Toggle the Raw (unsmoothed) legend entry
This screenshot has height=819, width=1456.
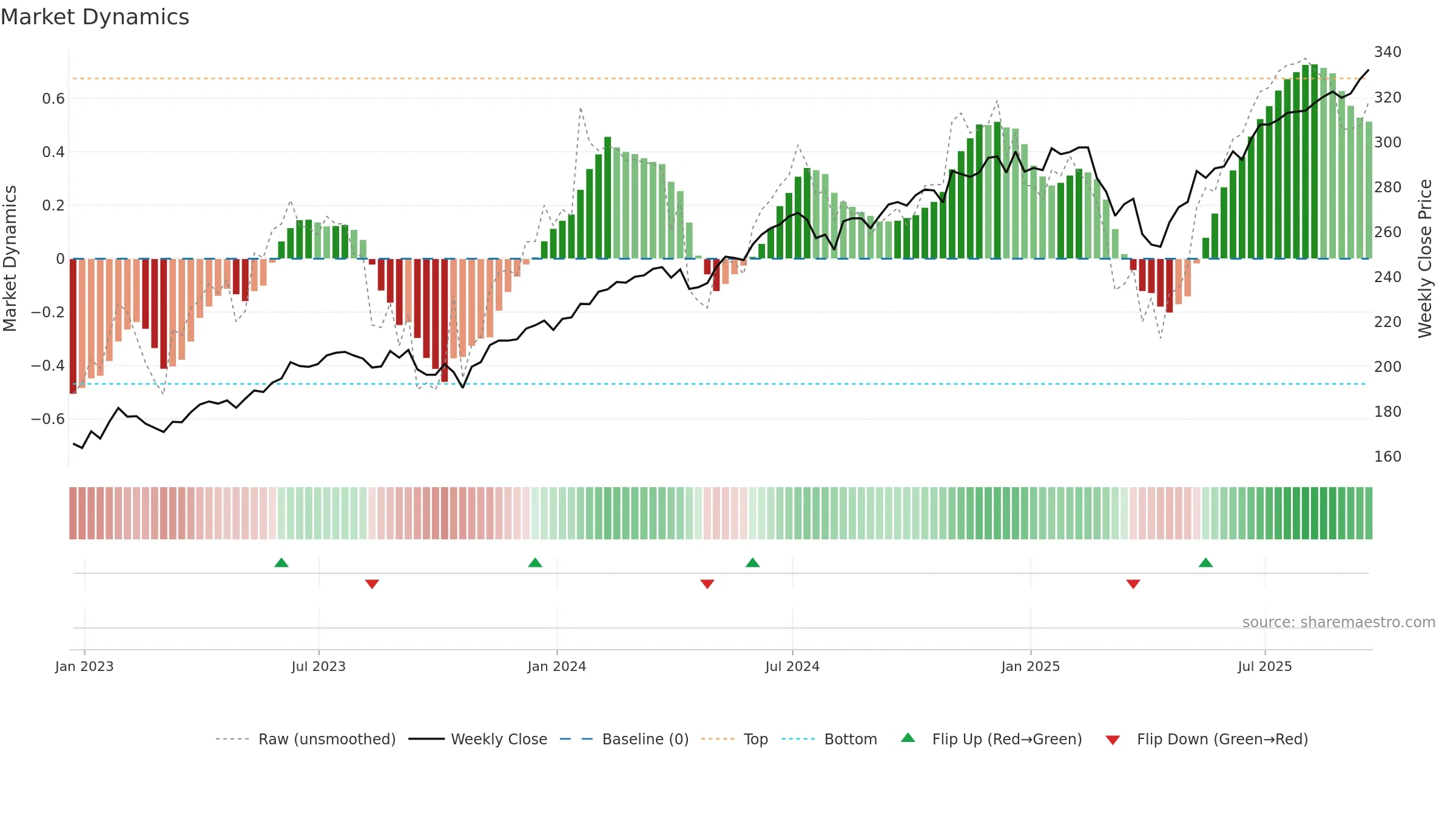tap(306, 740)
